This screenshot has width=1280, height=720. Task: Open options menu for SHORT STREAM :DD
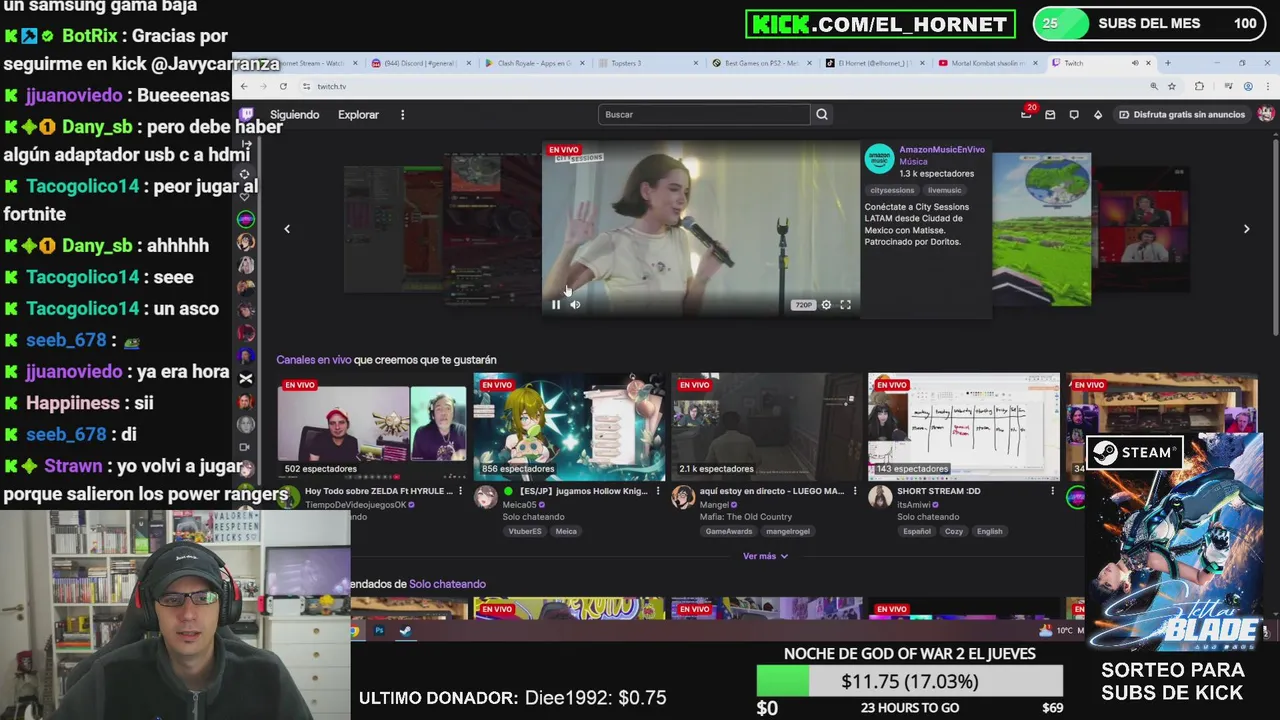1052,491
